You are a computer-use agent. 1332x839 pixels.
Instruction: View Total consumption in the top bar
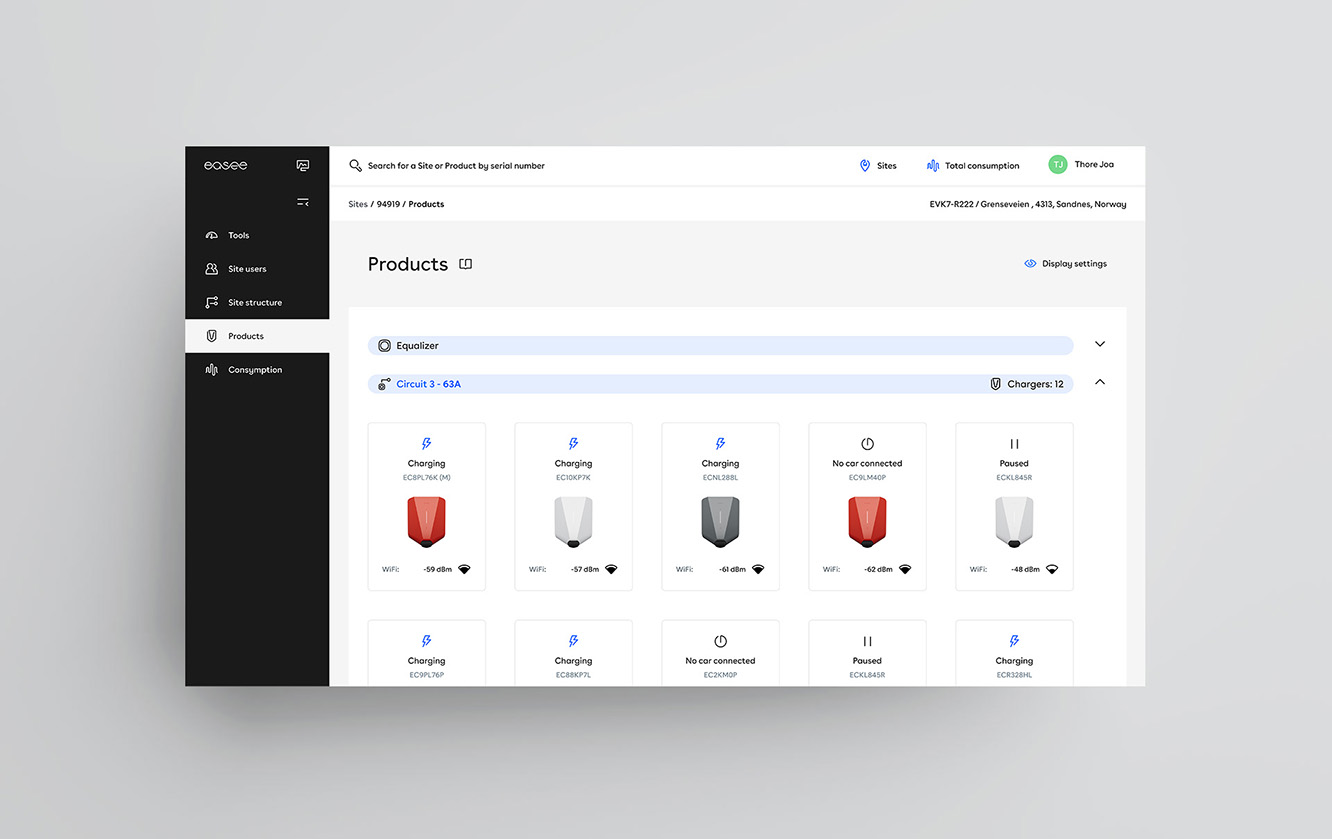coord(973,166)
